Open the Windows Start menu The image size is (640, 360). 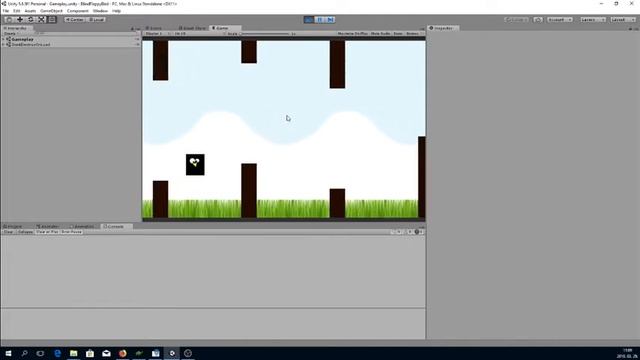[x=8, y=353]
